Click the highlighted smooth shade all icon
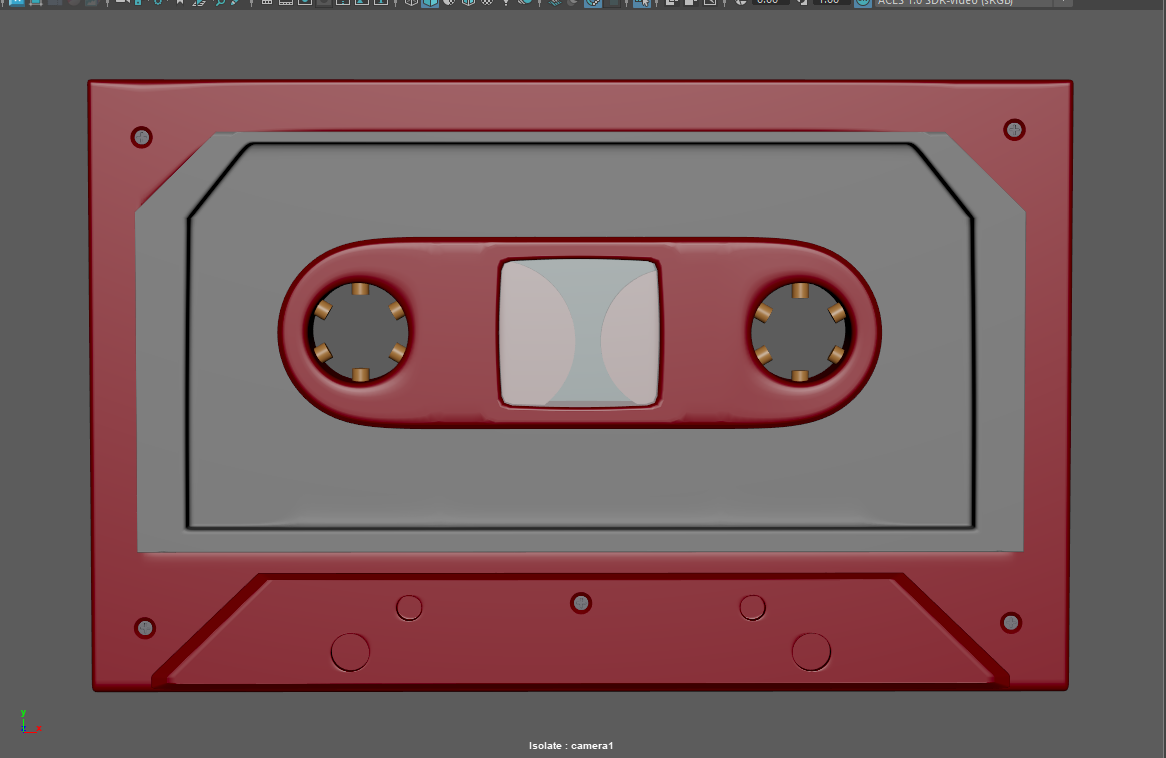 pyautogui.click(x=430, y=2)
